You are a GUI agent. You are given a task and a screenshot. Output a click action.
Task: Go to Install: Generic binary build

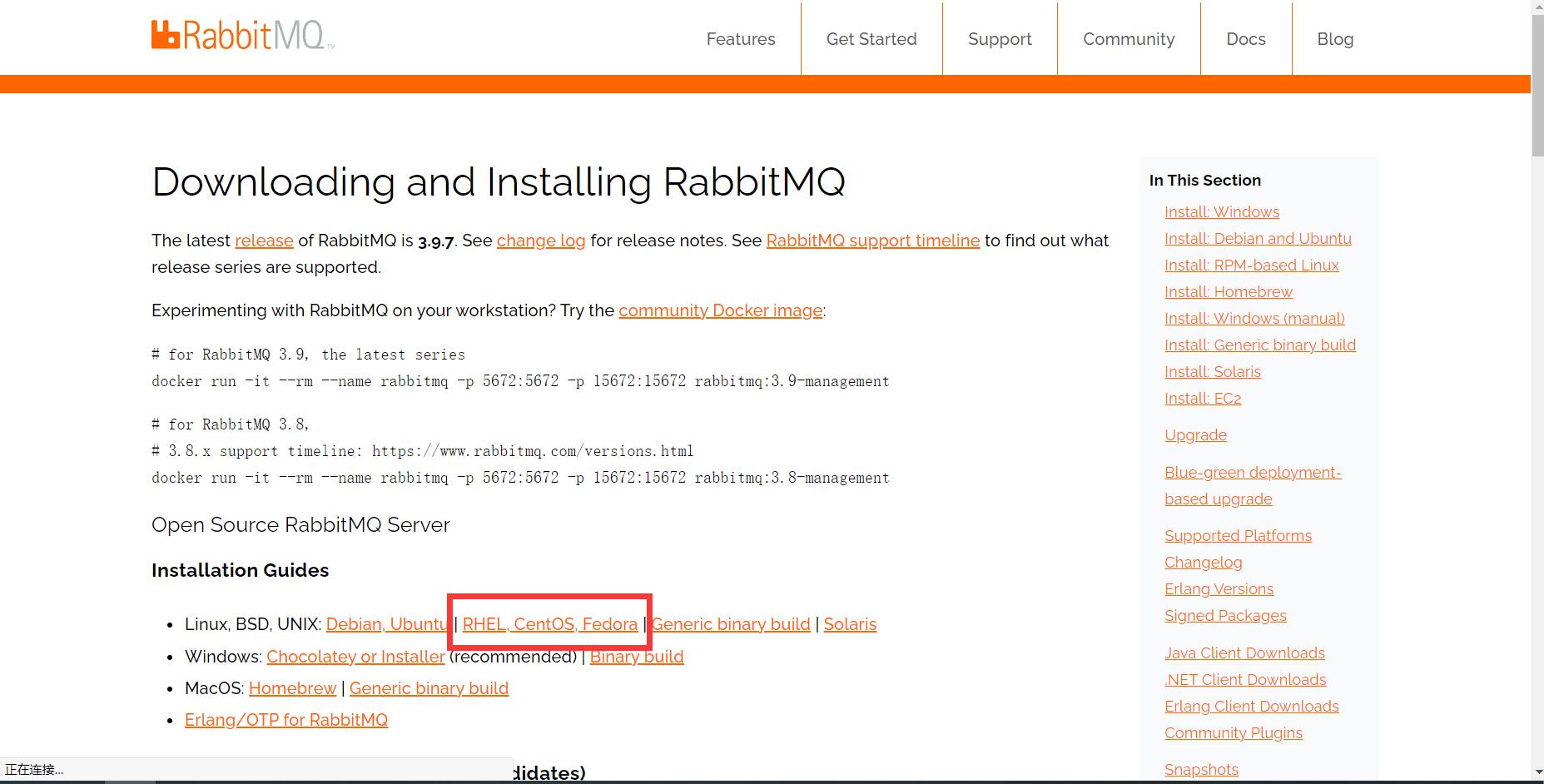click(x=1260, y=345)
